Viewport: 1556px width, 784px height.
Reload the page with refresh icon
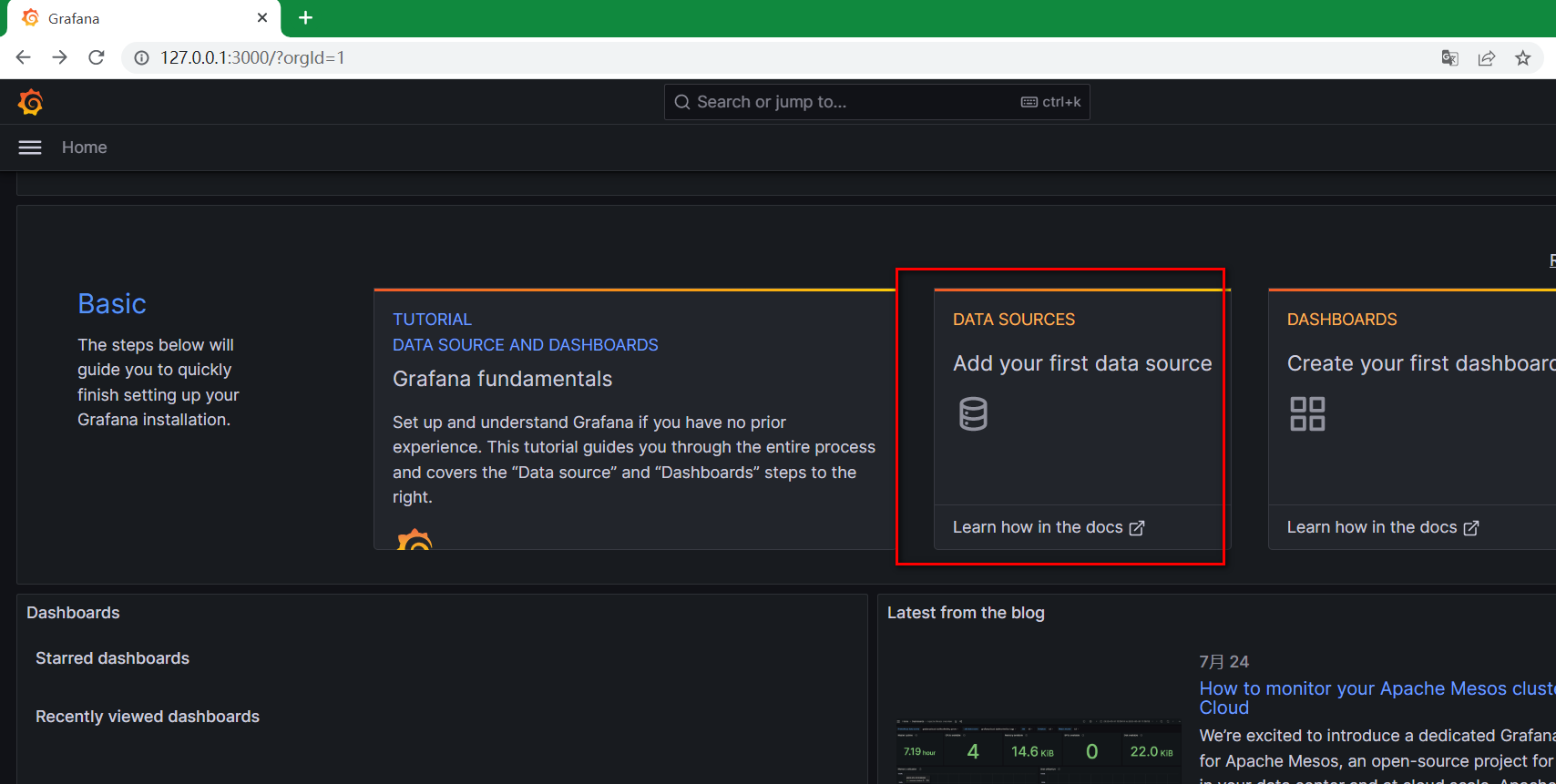97,57
